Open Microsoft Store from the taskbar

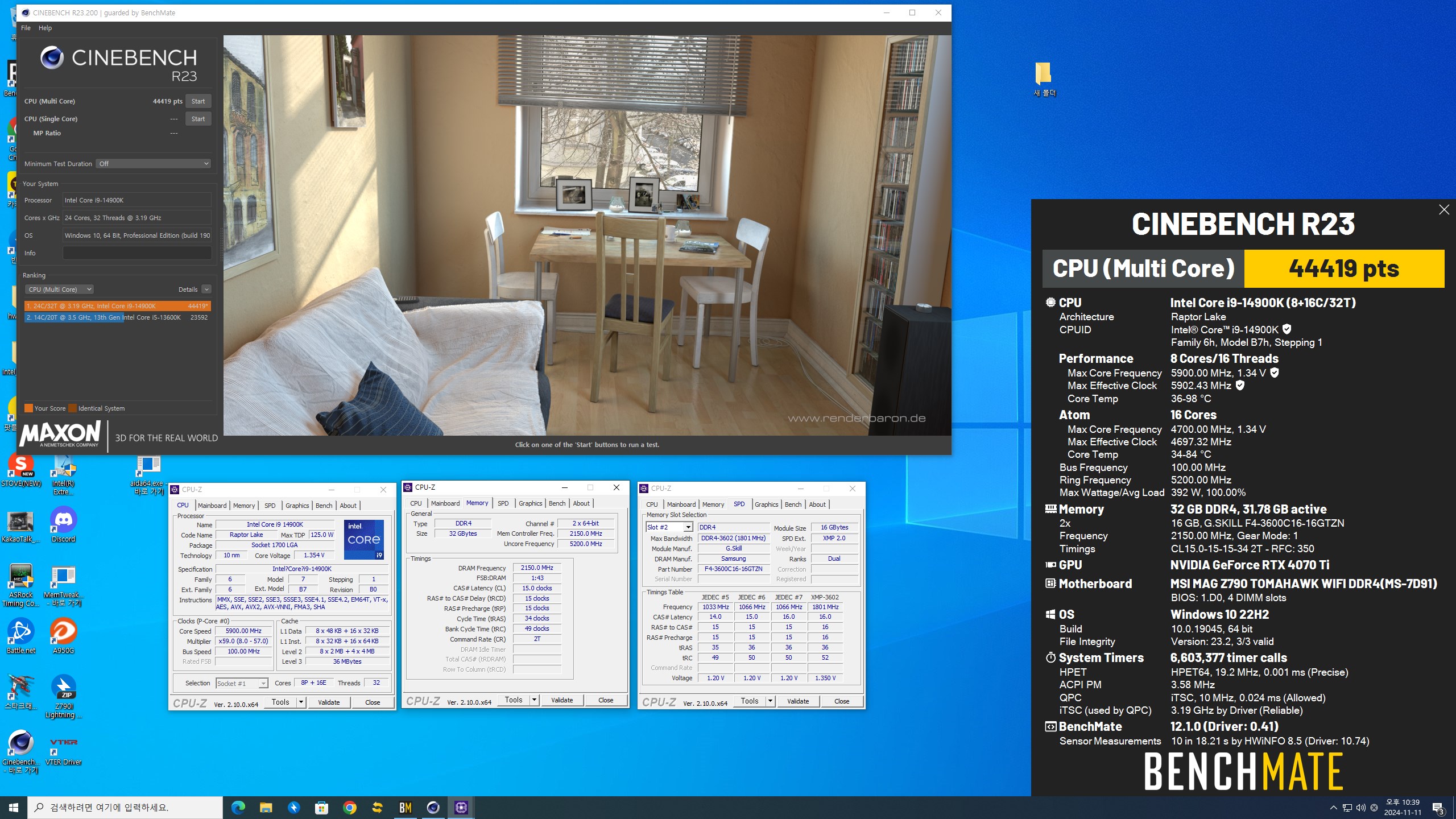[322, 807]
